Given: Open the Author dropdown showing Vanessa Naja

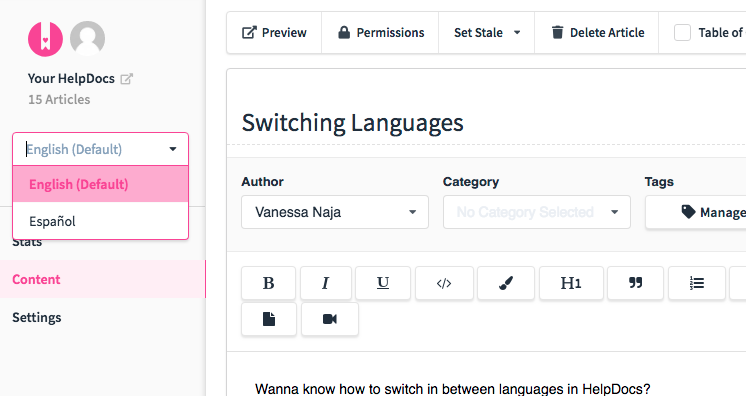Looking at the screenshot, I should point(335,212).
